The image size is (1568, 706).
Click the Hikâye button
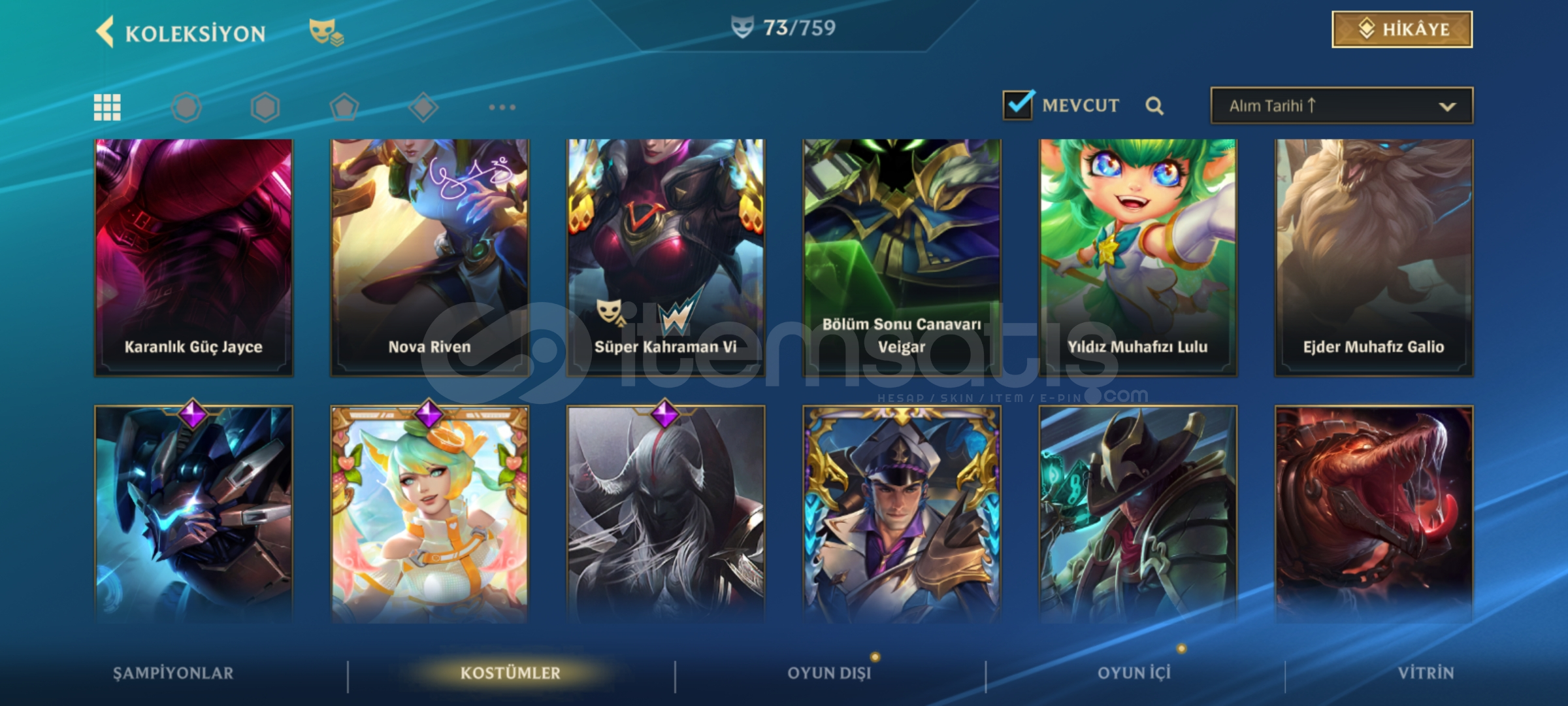[1402, 29]
